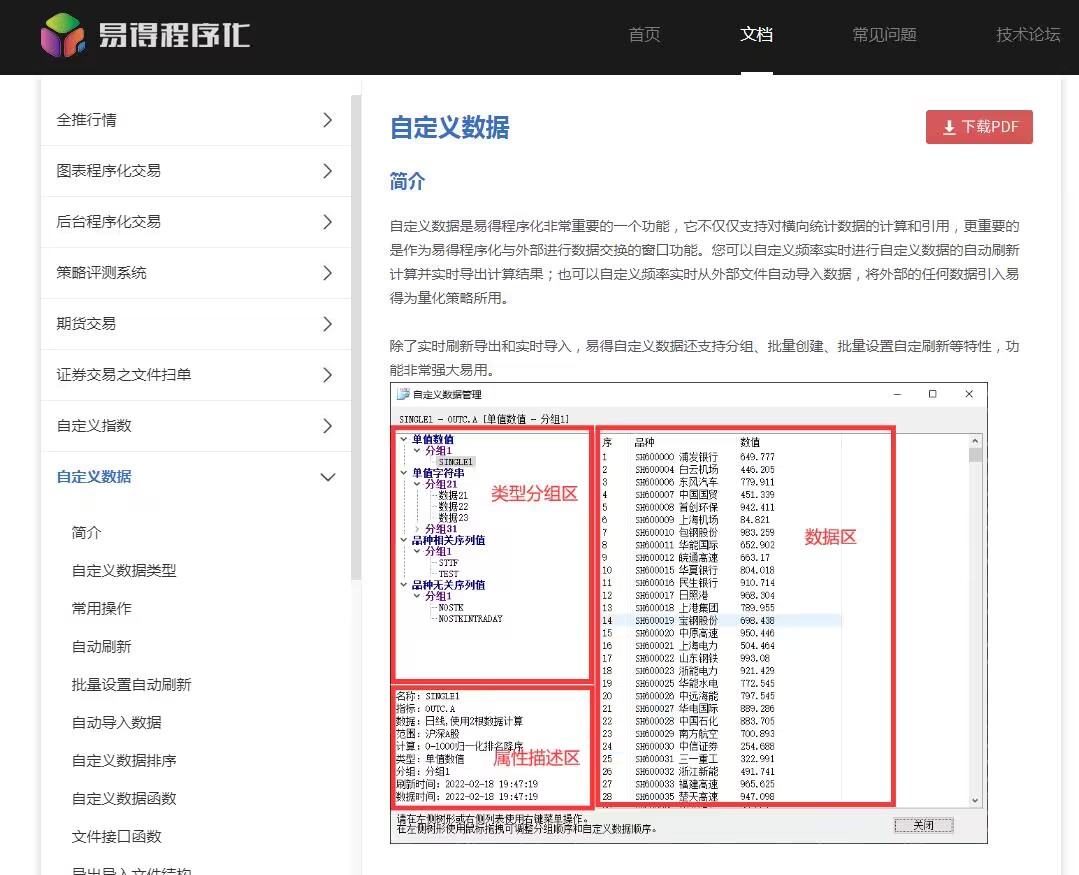
Task: Expand the 证券交易之文件扫单 section chevron
Action: (328, 375)
